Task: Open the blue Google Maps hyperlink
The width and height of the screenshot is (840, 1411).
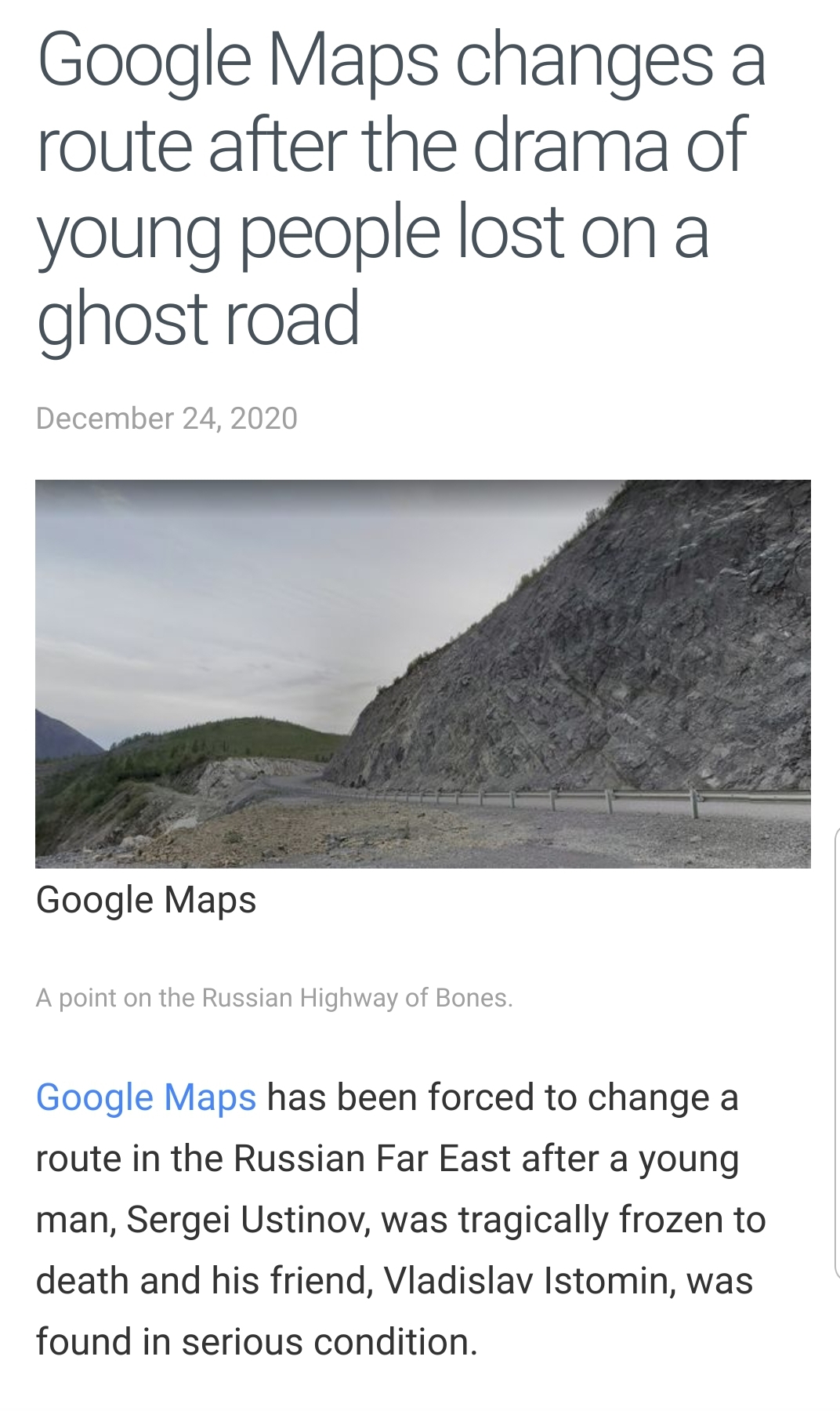Action: coord(146,1097)
